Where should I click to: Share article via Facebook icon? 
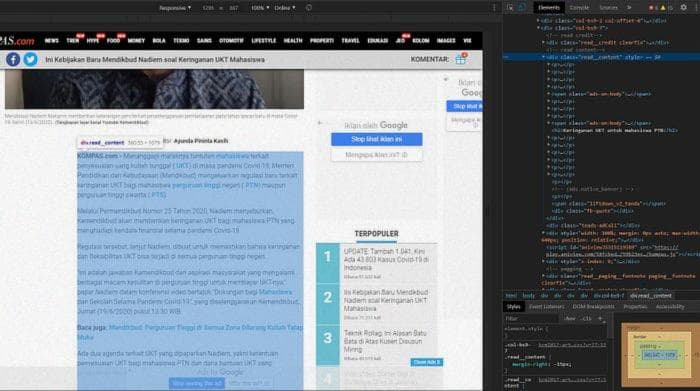[12, 59]
